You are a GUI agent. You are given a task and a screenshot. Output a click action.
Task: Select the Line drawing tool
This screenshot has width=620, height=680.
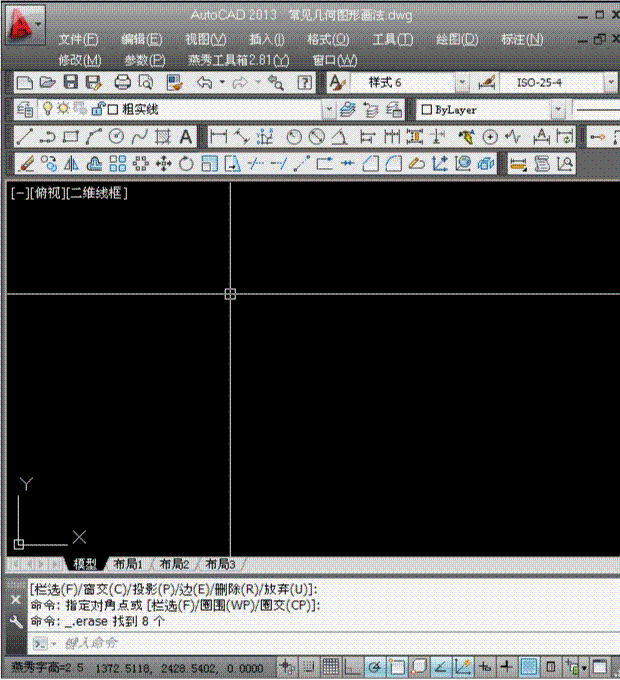24,137
